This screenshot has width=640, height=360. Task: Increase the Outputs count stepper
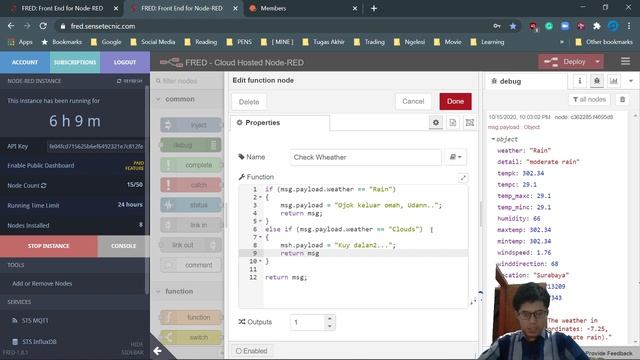coord(329,318)
